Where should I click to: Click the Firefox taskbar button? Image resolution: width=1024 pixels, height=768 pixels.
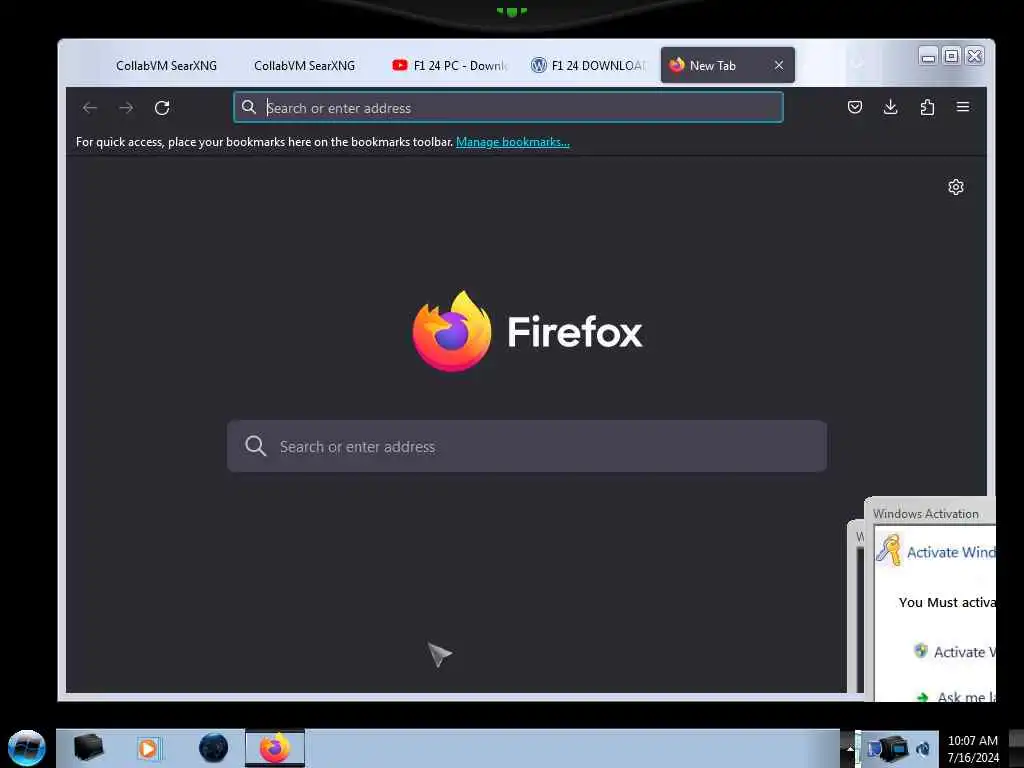275,748
